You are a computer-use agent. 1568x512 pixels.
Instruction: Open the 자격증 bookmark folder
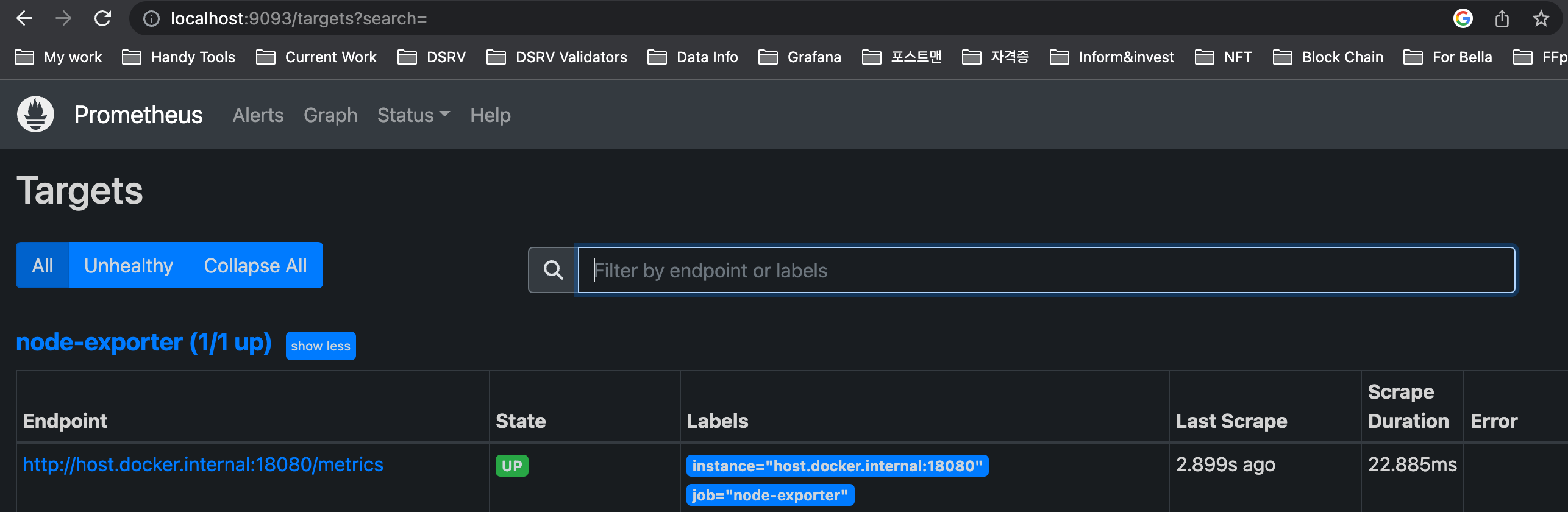(x=996, y=57)
